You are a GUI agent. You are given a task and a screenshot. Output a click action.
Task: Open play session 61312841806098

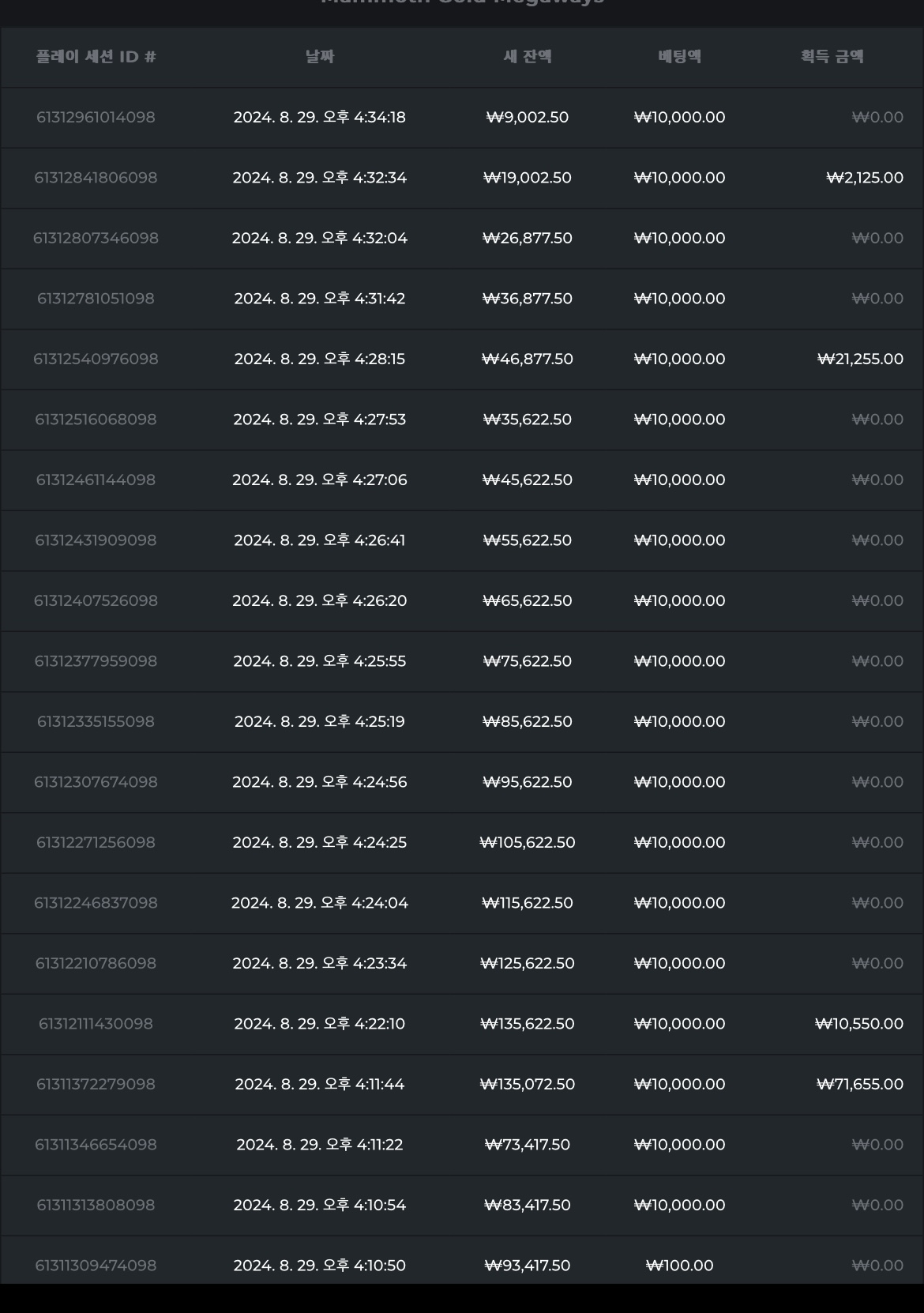coord(96,178)
